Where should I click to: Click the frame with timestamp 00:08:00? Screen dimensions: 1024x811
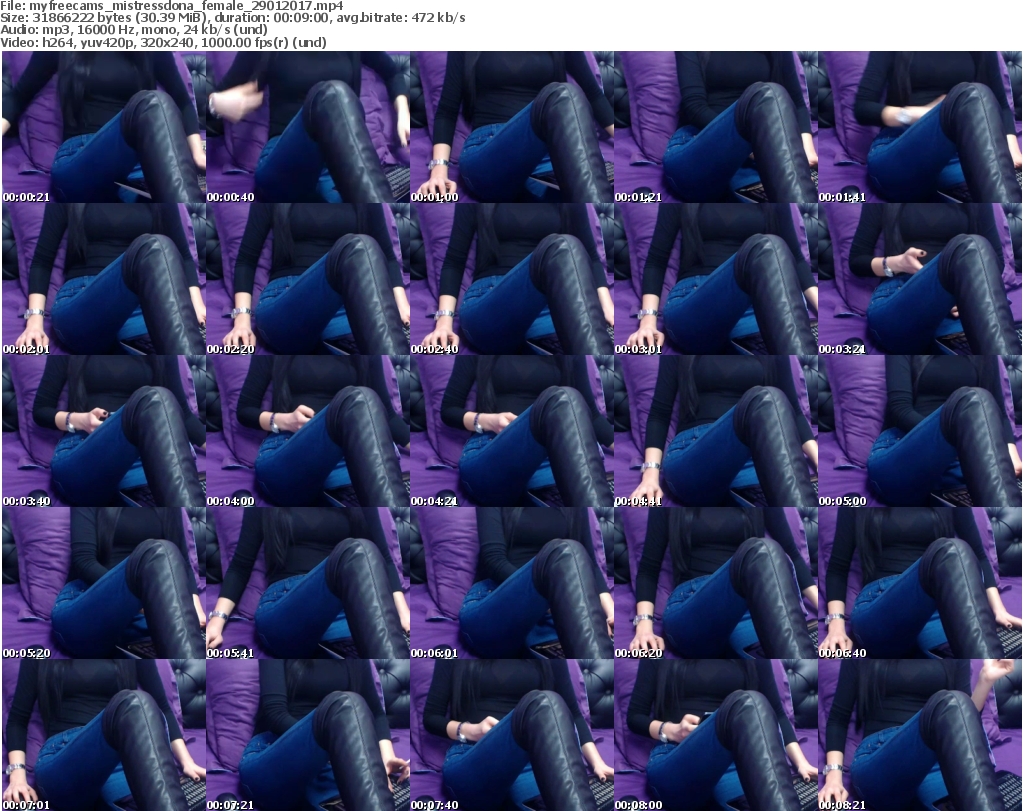coord(715,735)
